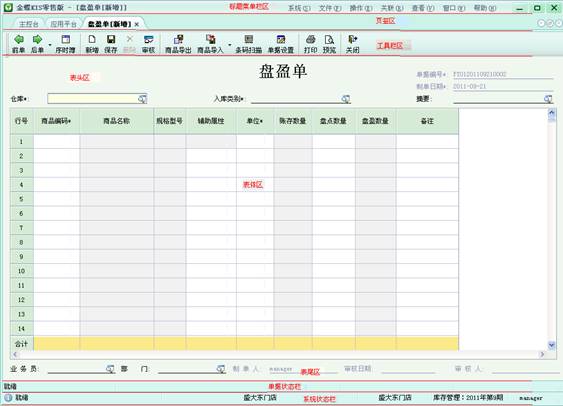Select row number 1 in the grid
This screenshot has height=406, width=563.
pos(22,141)
